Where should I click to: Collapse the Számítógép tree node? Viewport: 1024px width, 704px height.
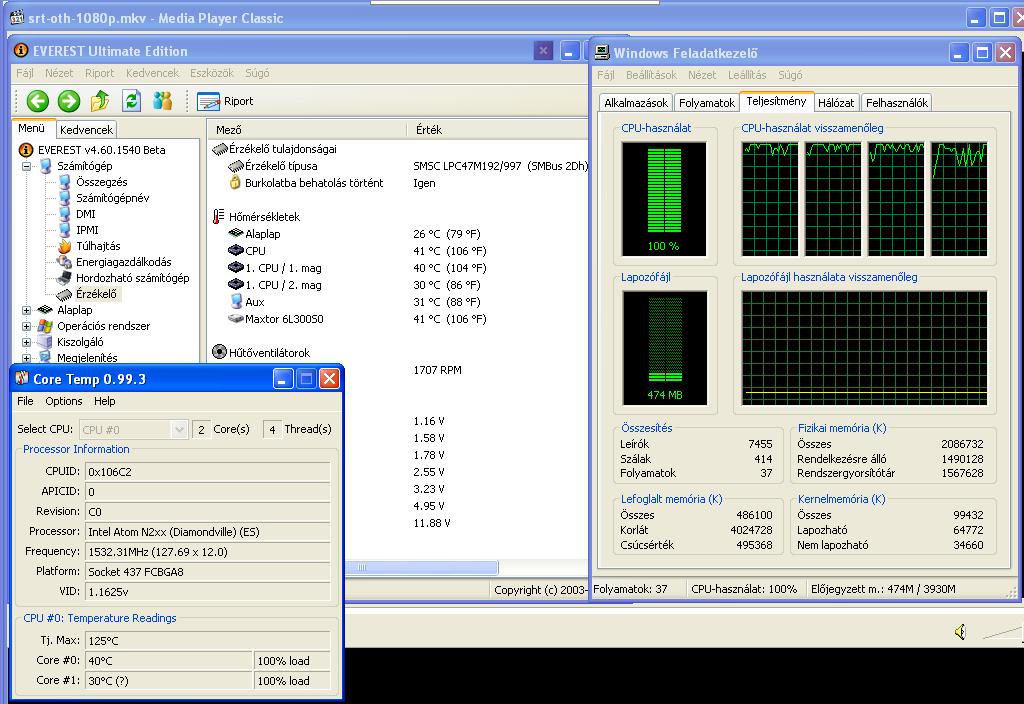27,167
